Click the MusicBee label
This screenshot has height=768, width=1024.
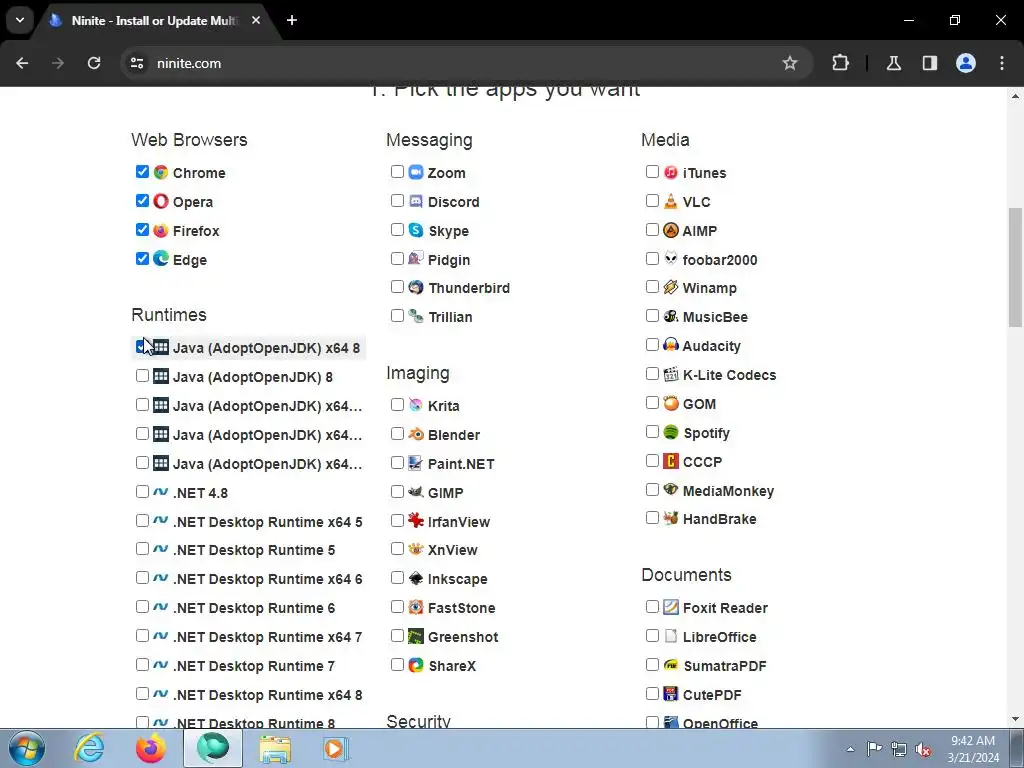click(x=715, y=317)
